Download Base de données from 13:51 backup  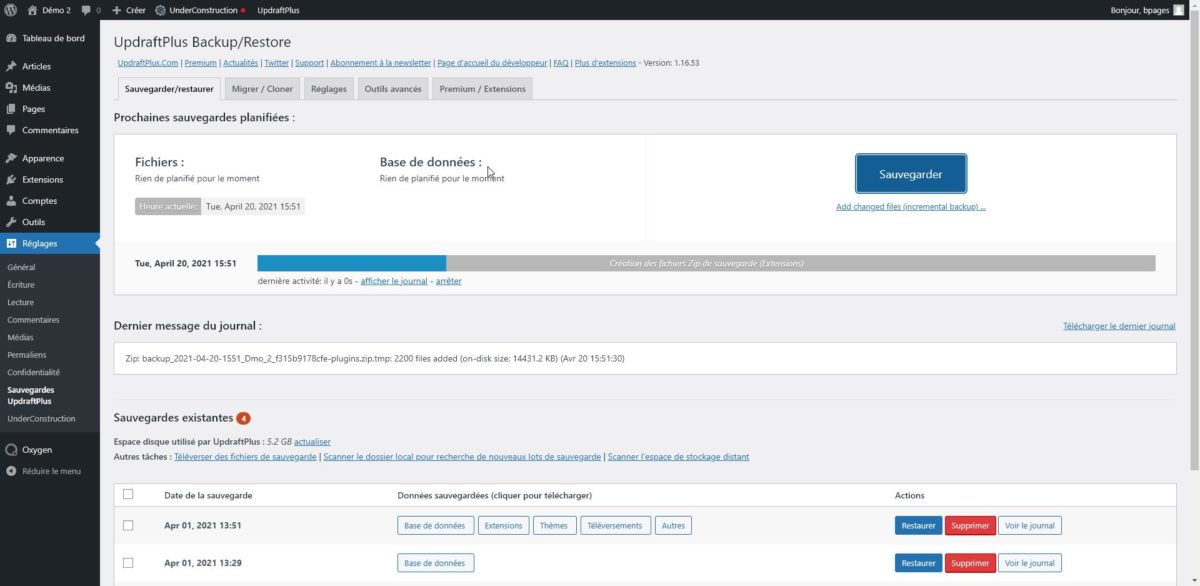click(x=435, y=525)
